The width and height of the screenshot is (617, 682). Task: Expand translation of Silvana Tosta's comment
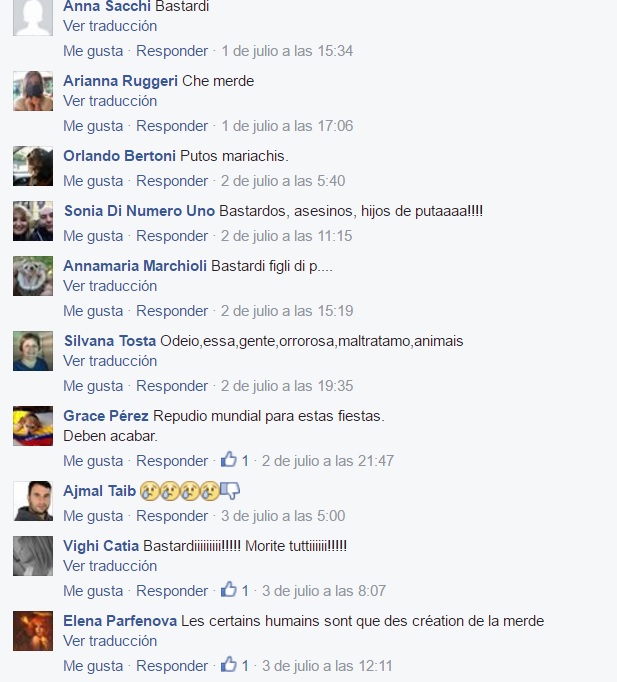110,361
